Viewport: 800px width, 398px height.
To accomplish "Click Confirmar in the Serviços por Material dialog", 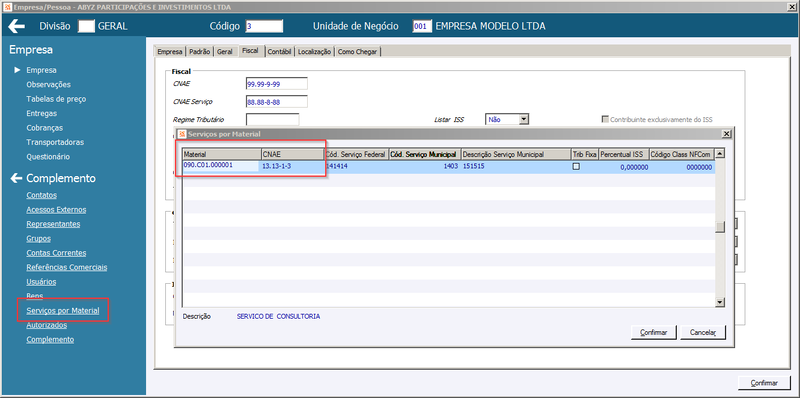I will coord(654,332).
